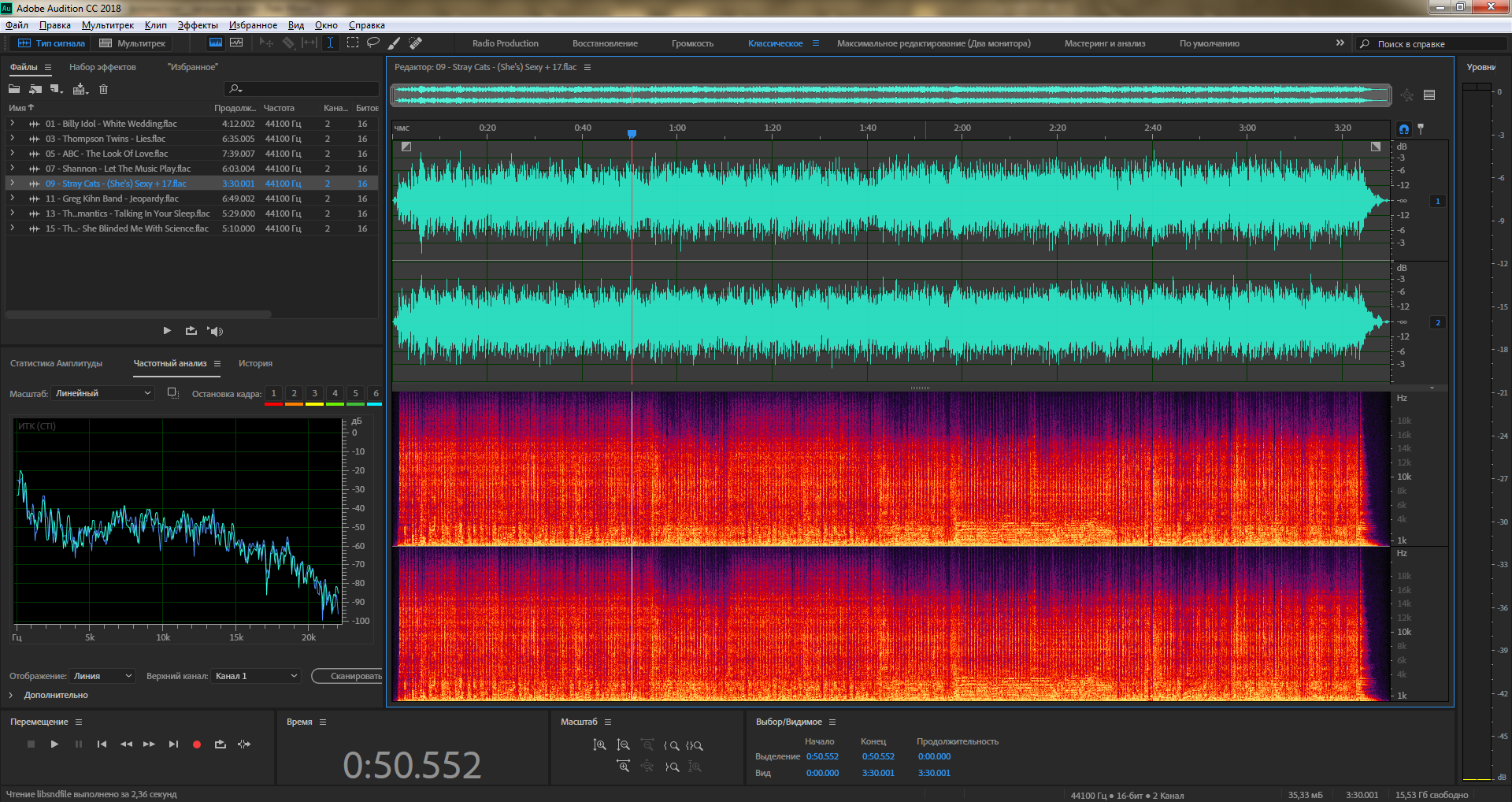
Task: Open the Верхний канал Канал 1 dropdown
Action: coord(256,676)
